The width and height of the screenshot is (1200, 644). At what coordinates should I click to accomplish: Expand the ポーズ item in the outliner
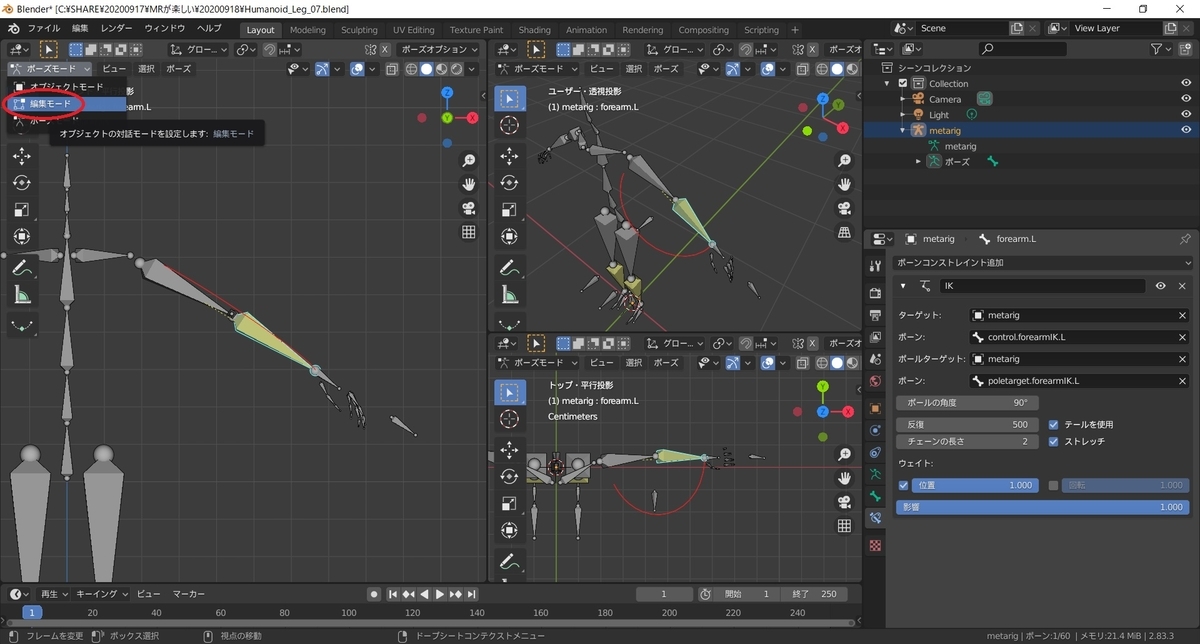point(919,161)
